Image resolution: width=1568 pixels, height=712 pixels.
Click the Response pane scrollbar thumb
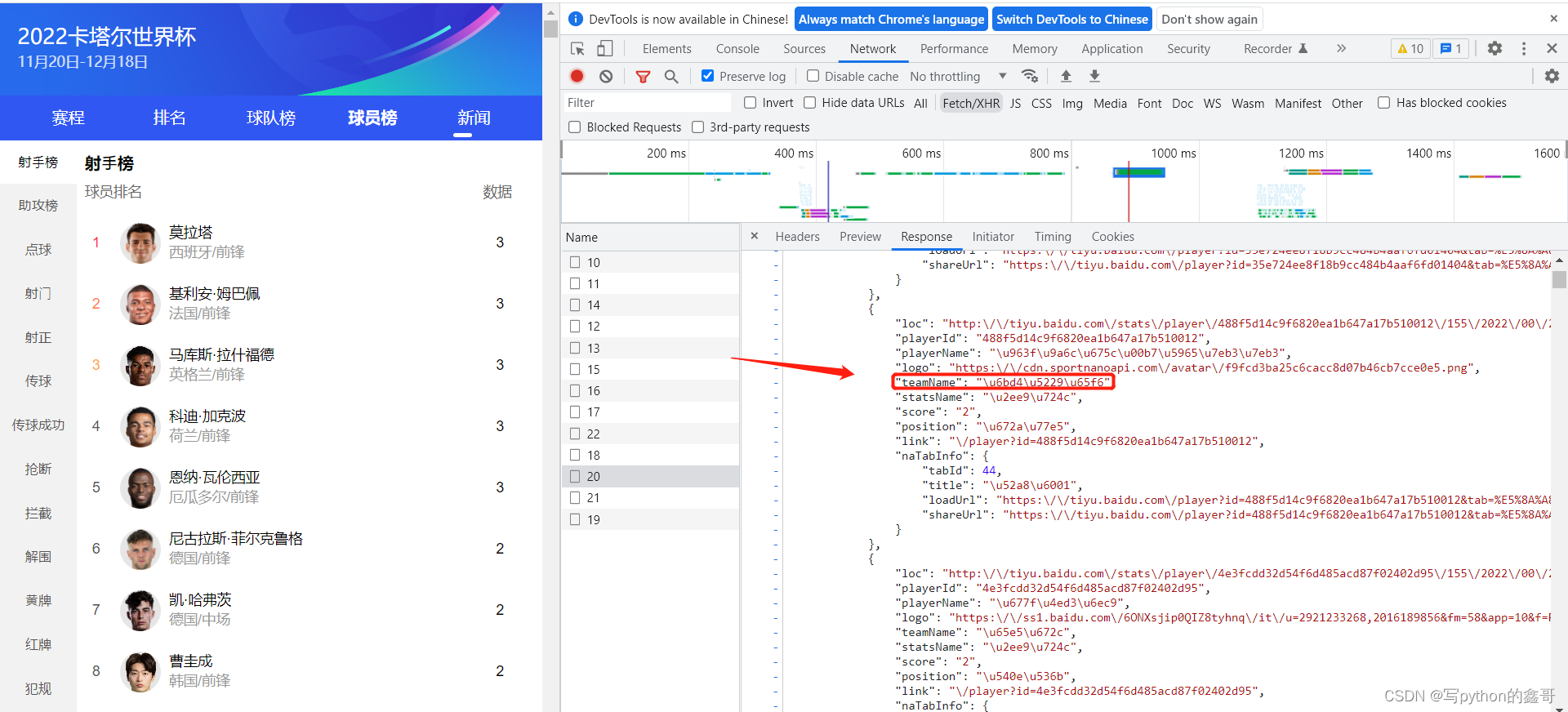point(1559,280)
